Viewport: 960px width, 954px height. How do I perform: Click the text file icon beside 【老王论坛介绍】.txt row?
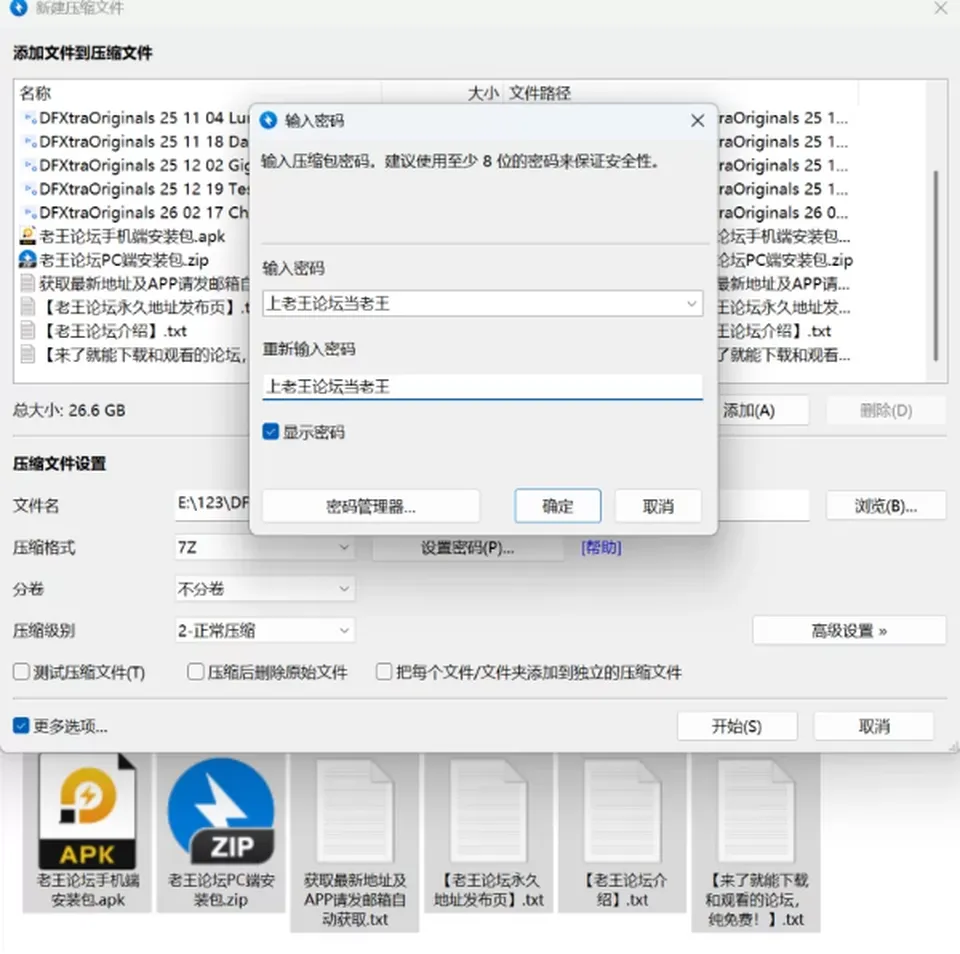click(x=28, y=331)
